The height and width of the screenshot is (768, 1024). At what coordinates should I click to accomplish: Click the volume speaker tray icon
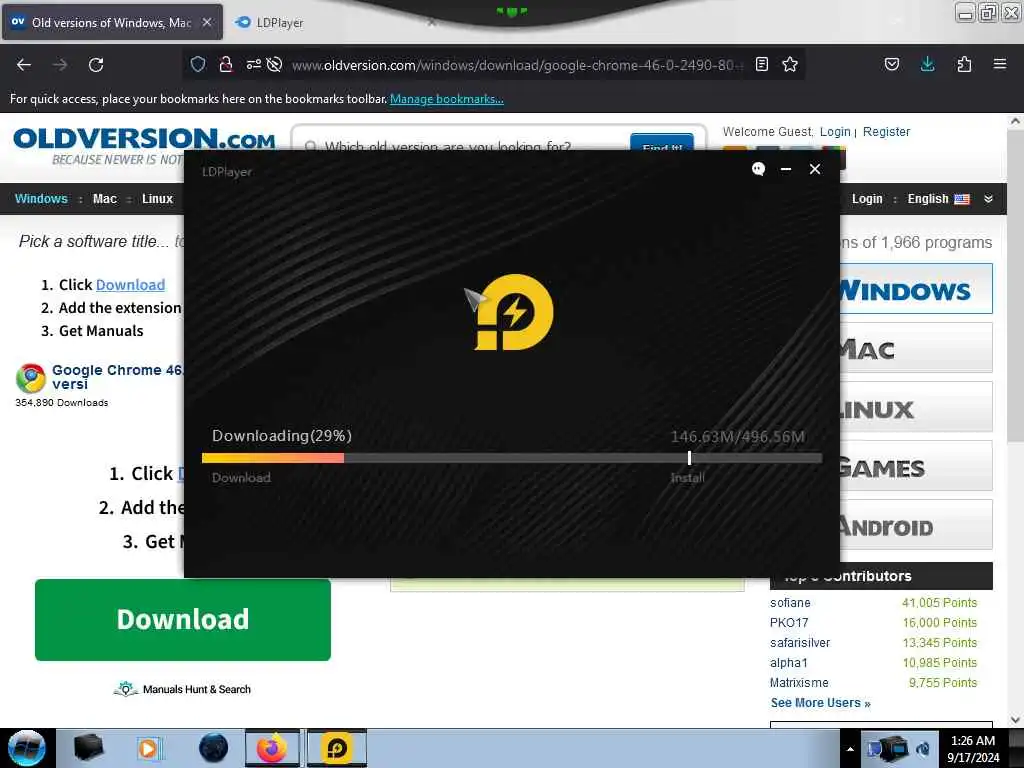923,749
